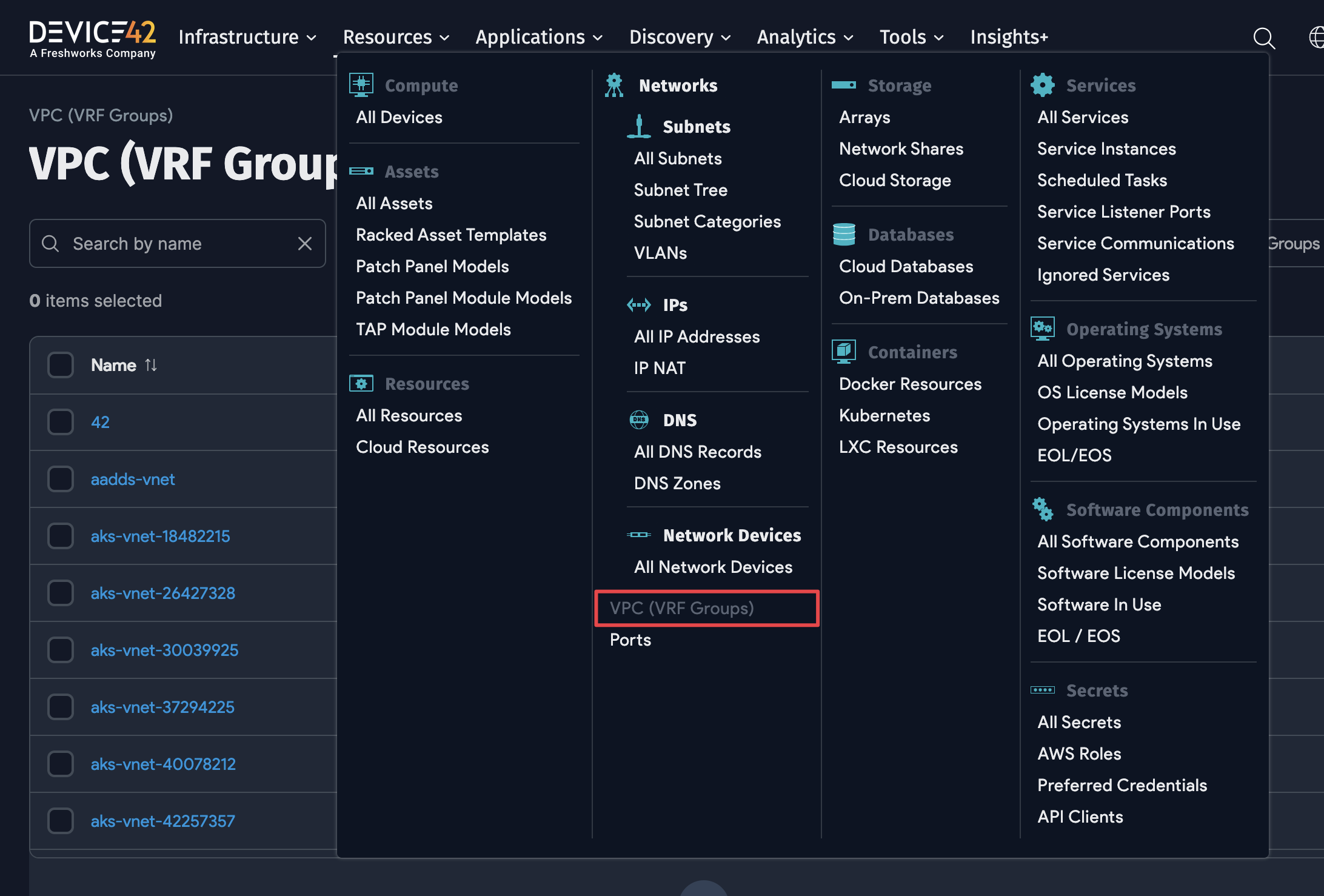The width and height of the screenshot is (1324, 896).
Task: Click the DNS icon
Action: coord(638,419)
